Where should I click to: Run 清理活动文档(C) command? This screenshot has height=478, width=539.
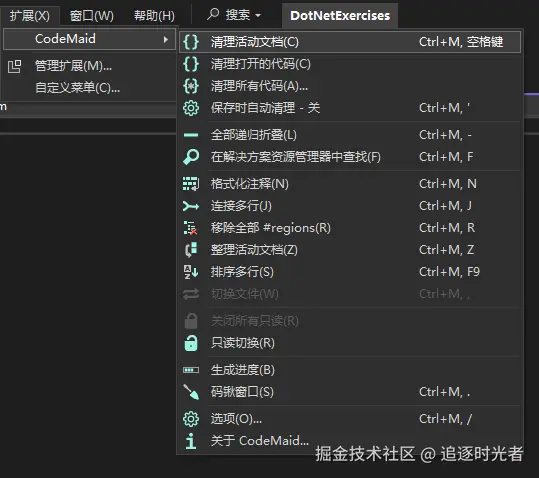click(351, 42)
